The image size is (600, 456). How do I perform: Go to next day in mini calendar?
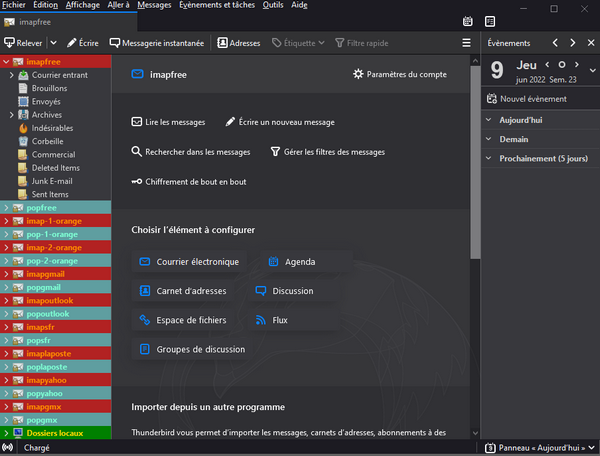point(576,65)
